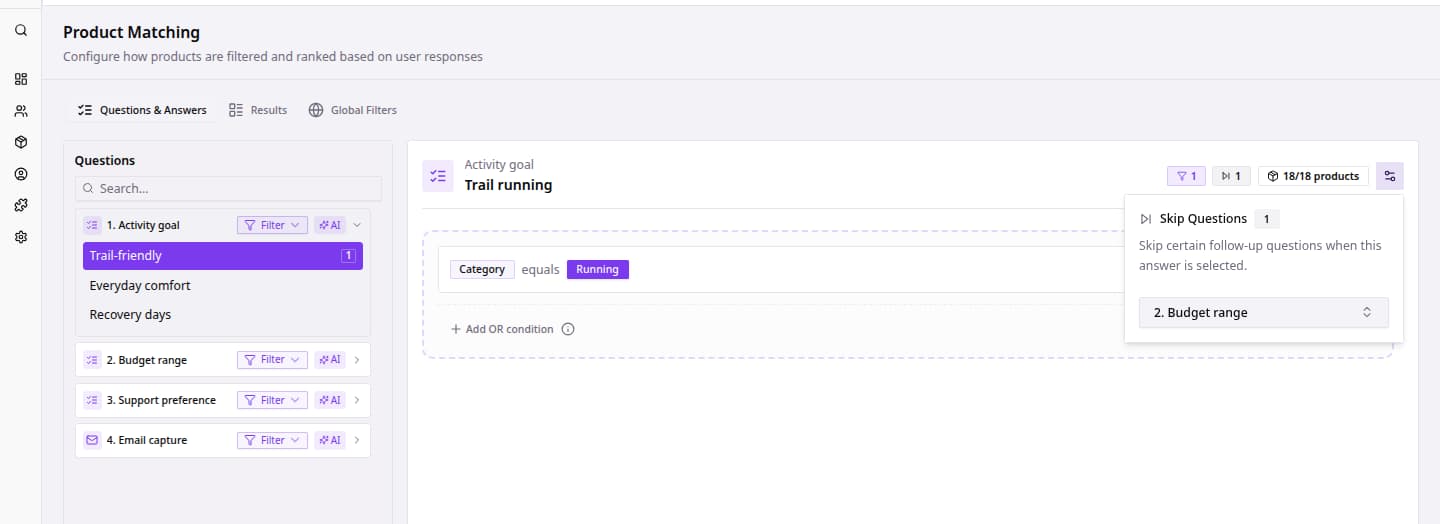The height and width of the screenshot is (524, 1440).
Task: Click the Product Matching page title
Action: click(x=131, y=33)
